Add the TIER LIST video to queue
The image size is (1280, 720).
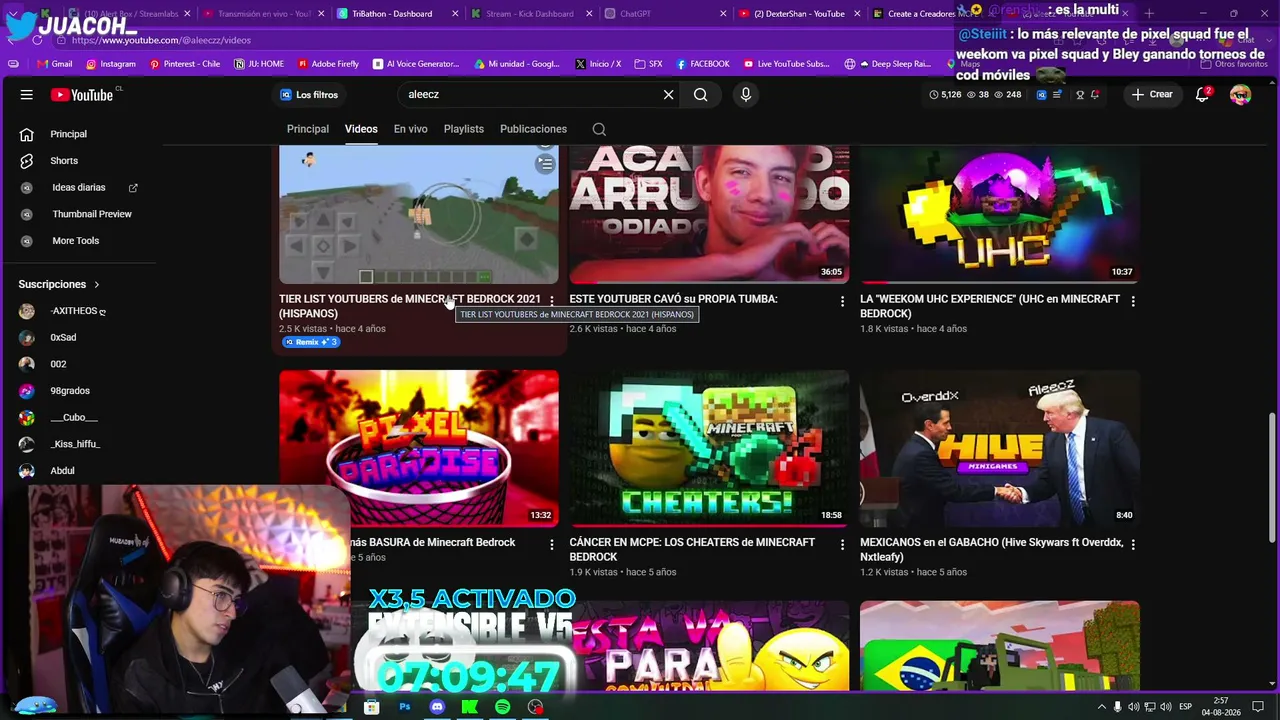click(x=545, y=164)
